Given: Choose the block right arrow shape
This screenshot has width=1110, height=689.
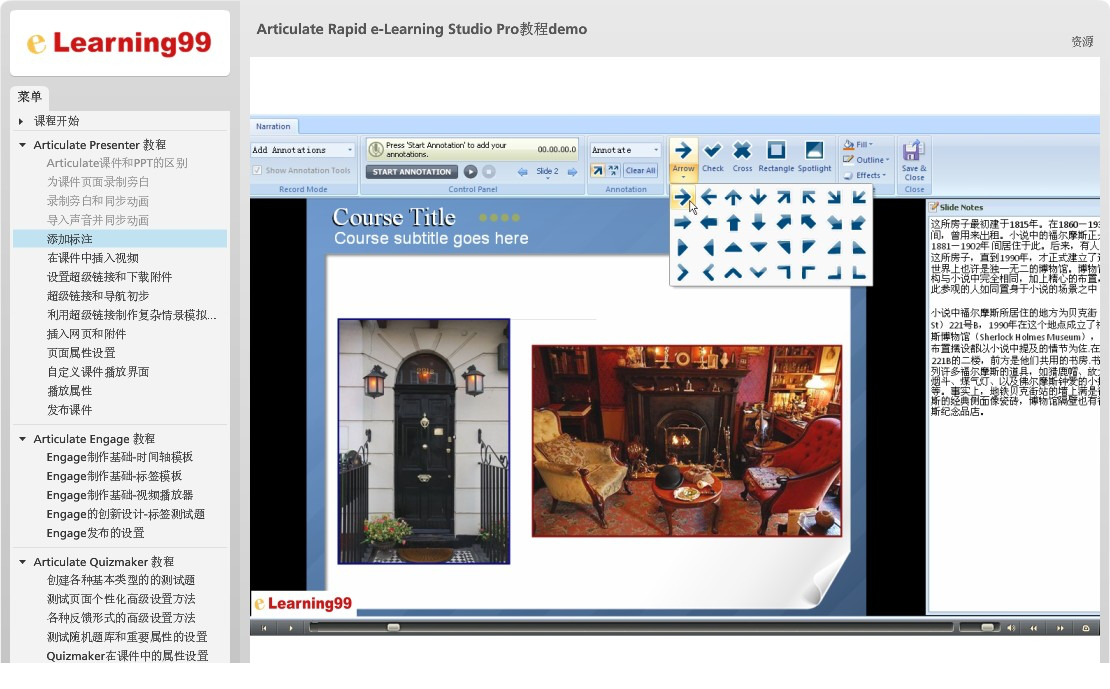Looking at the screenshot, I should tap(682, 223).
